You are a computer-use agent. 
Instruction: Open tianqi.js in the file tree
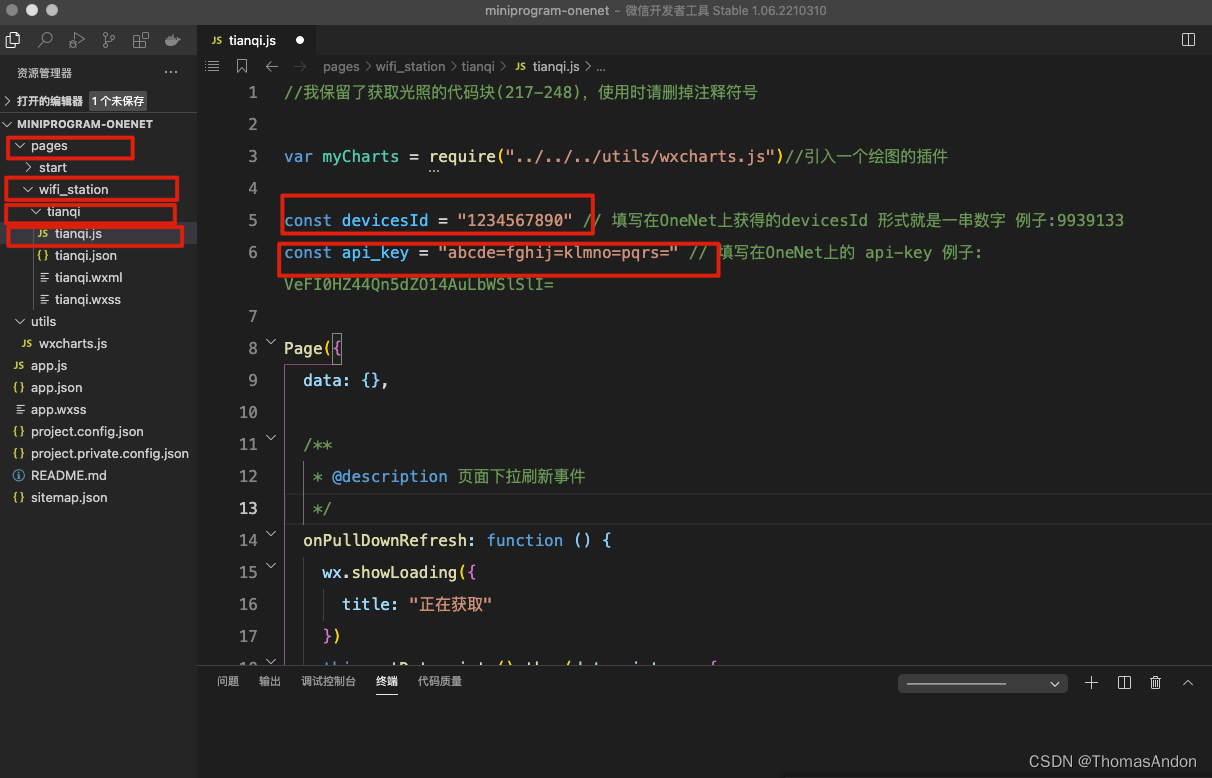click(78, 234)
